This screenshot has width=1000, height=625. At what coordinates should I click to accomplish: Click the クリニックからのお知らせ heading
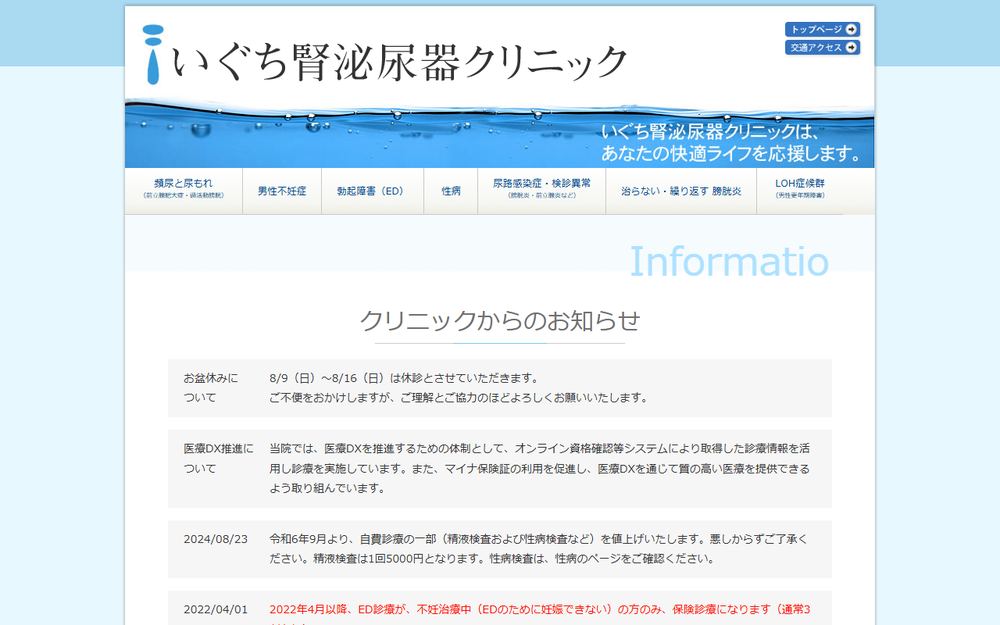point(499,321)
